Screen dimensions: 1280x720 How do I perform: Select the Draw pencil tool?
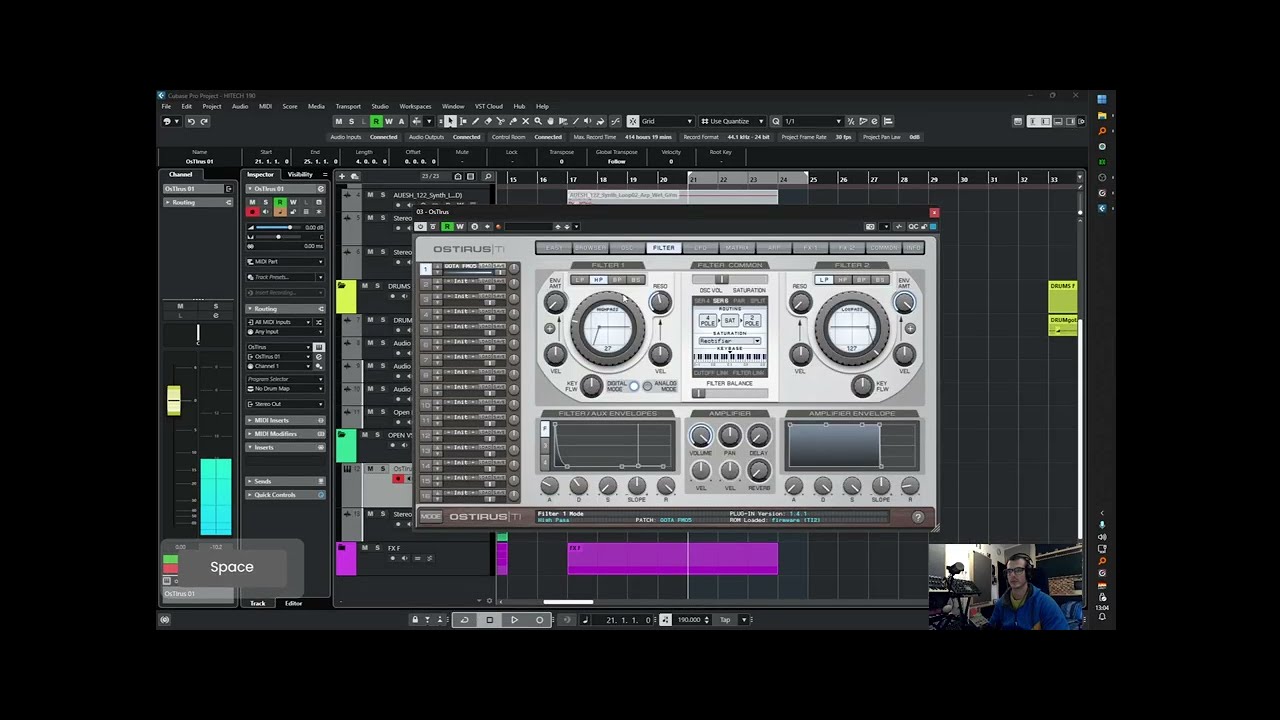[476, 121]
